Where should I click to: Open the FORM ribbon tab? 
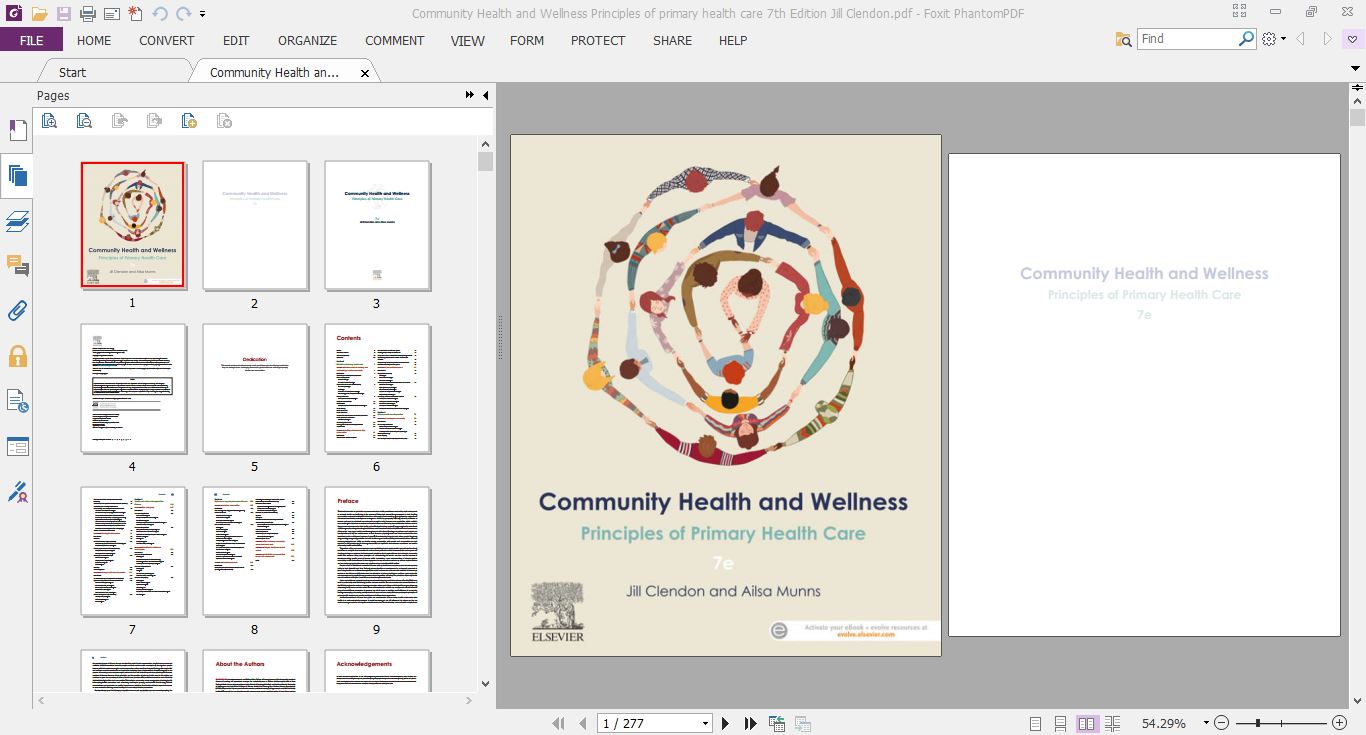tap(527, 40)
